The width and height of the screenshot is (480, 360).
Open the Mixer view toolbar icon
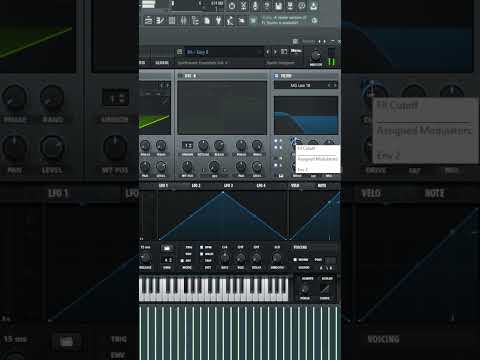184,21
